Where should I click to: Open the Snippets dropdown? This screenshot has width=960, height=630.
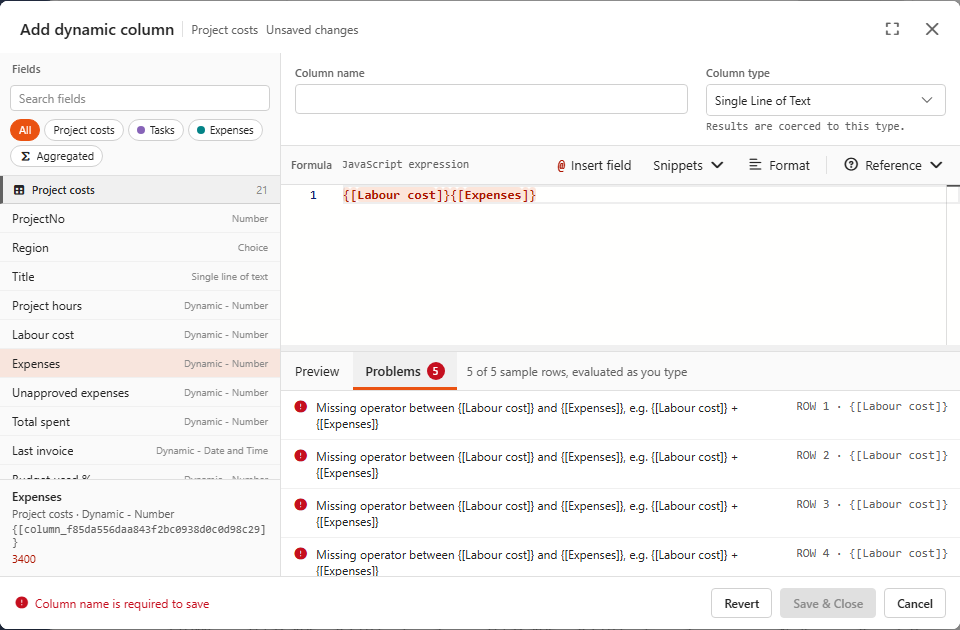pyautogui.click(x=688, y=165)
